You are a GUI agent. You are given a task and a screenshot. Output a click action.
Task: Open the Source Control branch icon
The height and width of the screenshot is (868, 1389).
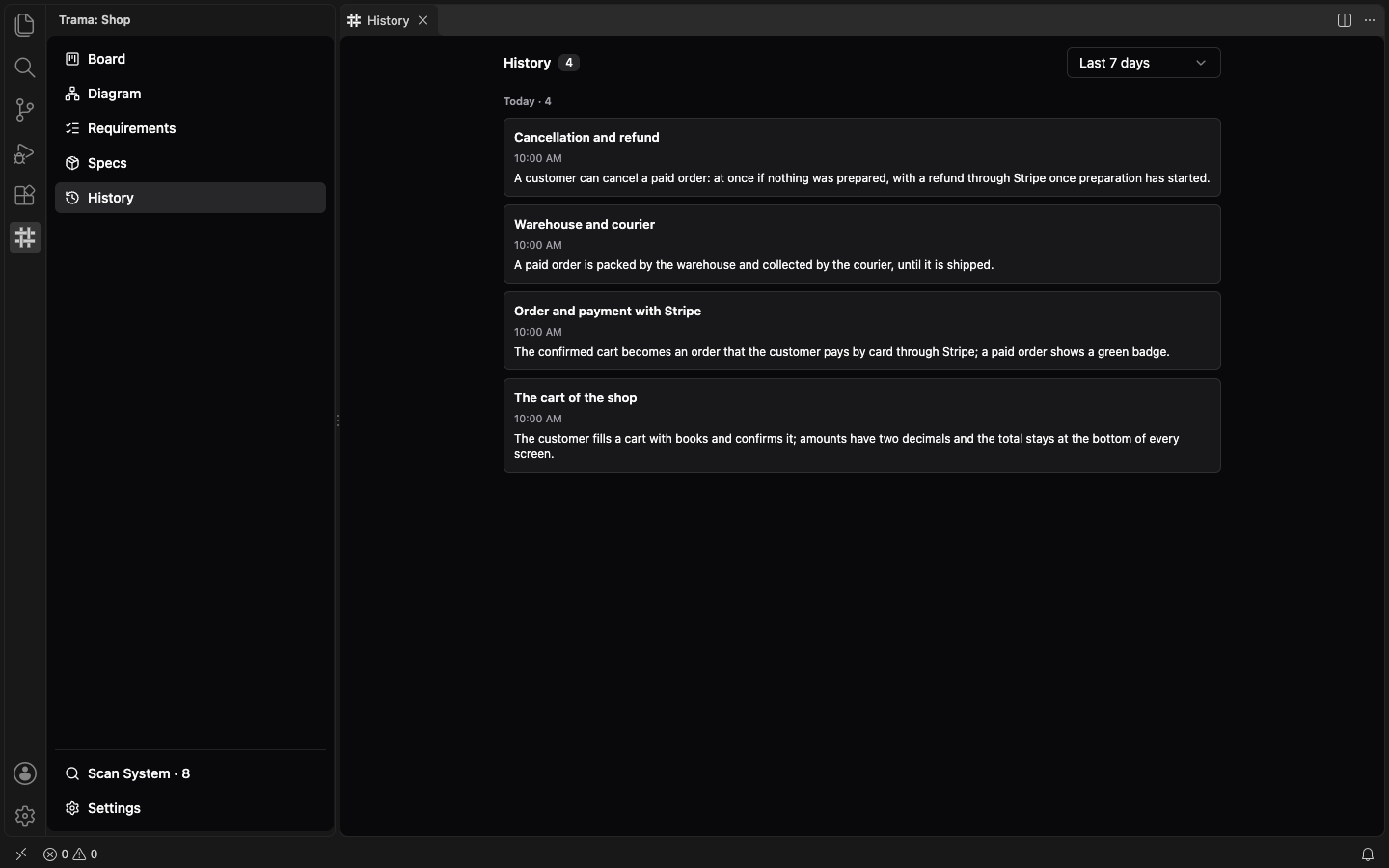25,110
